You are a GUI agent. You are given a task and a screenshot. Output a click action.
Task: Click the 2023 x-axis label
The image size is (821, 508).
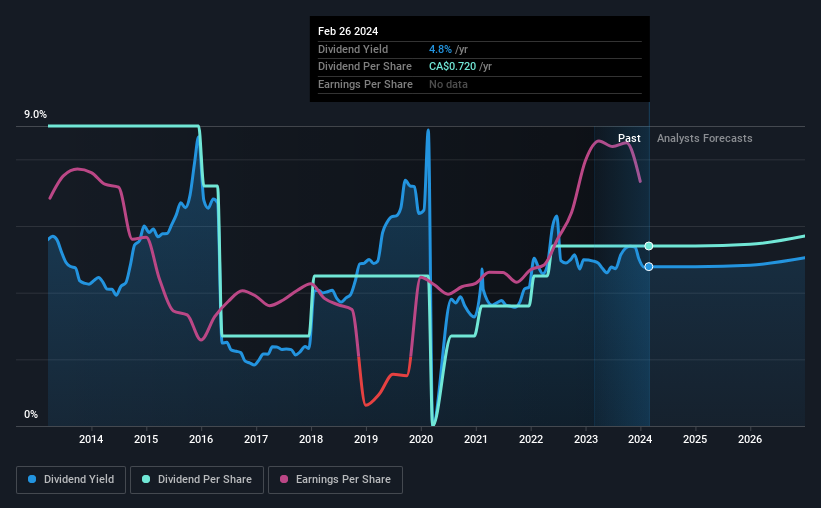[x=586, y=439]
